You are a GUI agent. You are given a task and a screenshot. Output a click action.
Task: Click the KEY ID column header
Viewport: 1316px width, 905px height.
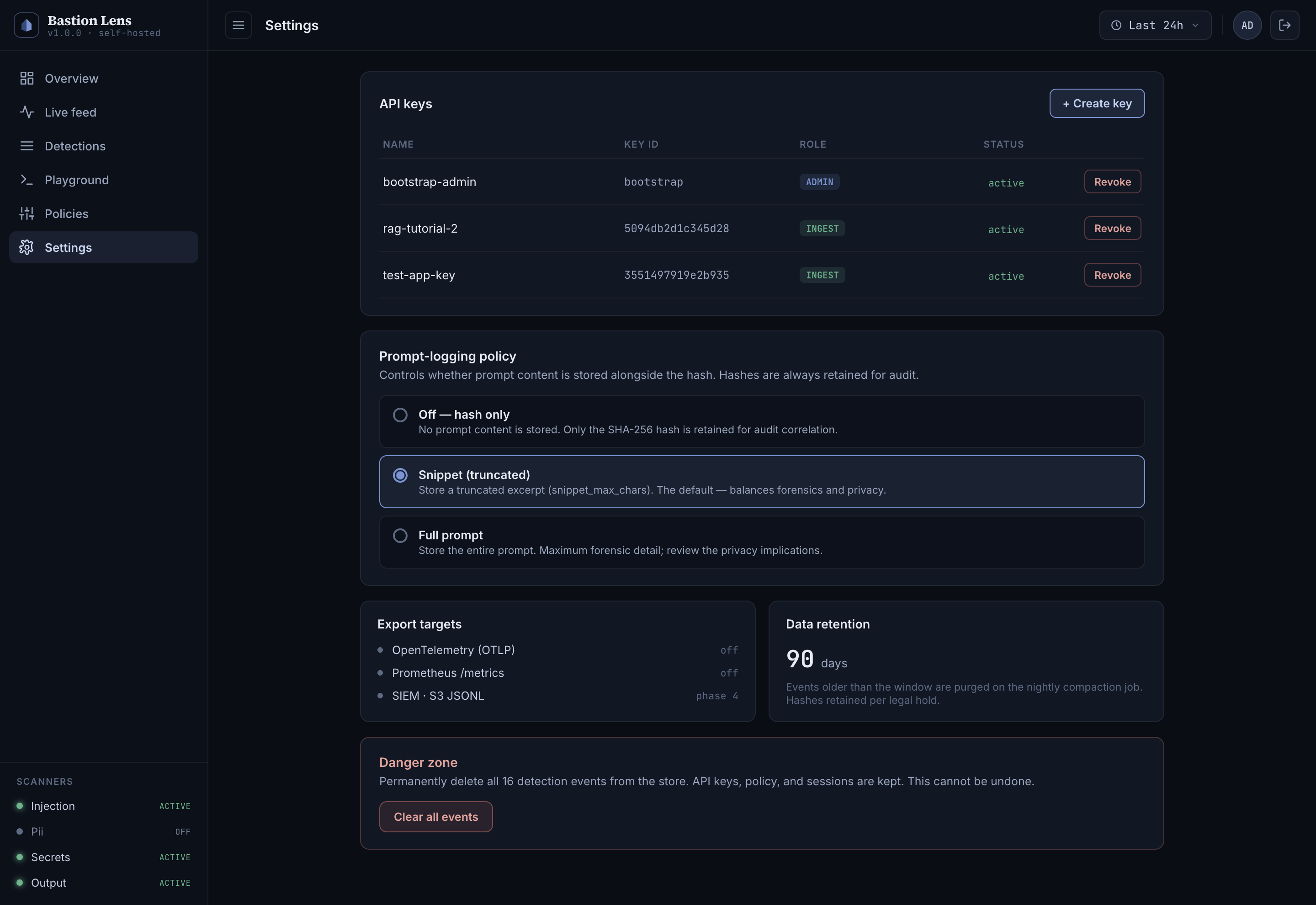641,144
